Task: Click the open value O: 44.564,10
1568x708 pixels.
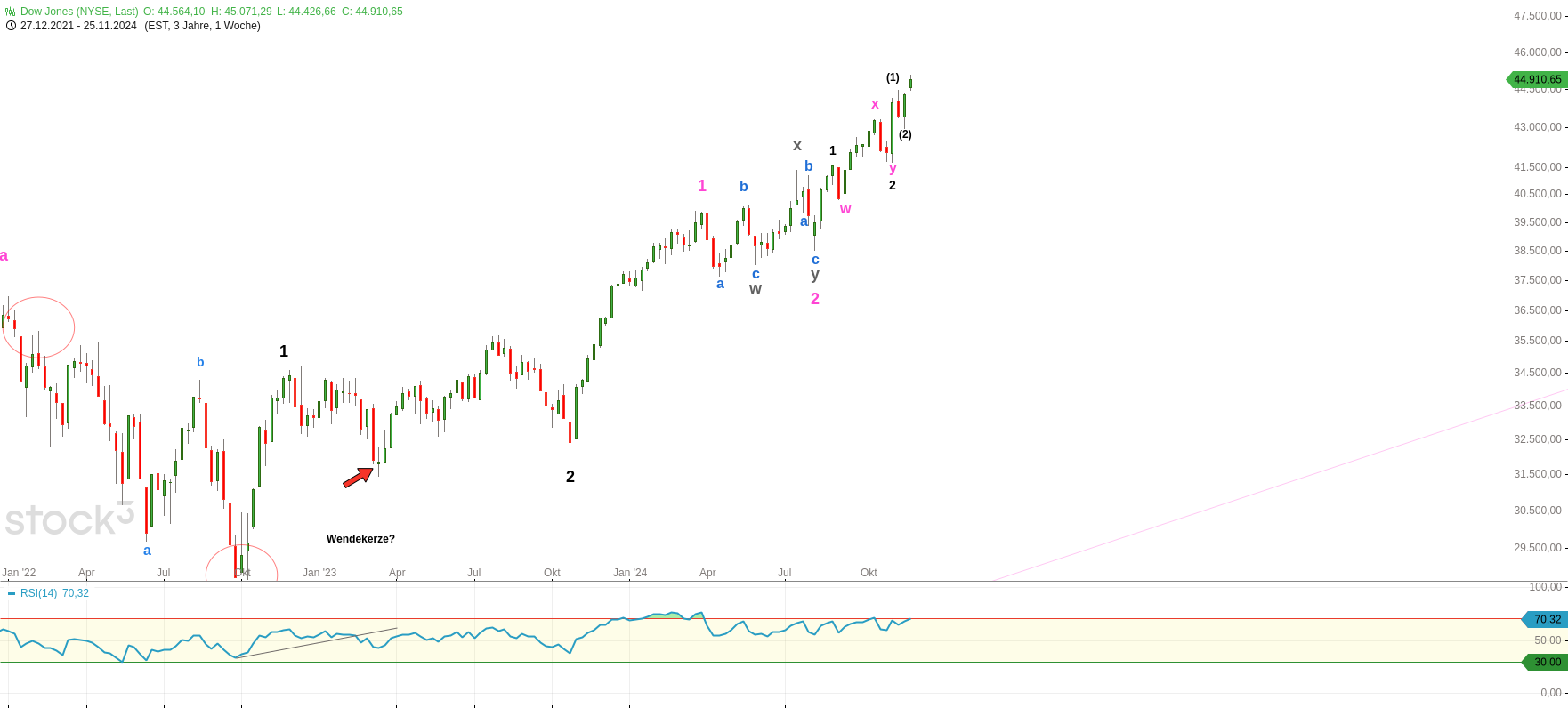Action: 174,12
